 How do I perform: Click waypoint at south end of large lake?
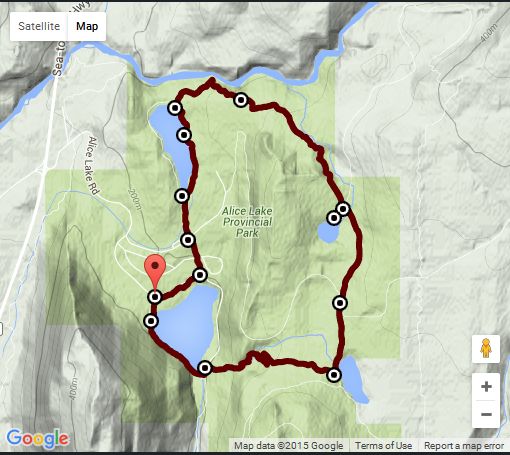(205, 368)
